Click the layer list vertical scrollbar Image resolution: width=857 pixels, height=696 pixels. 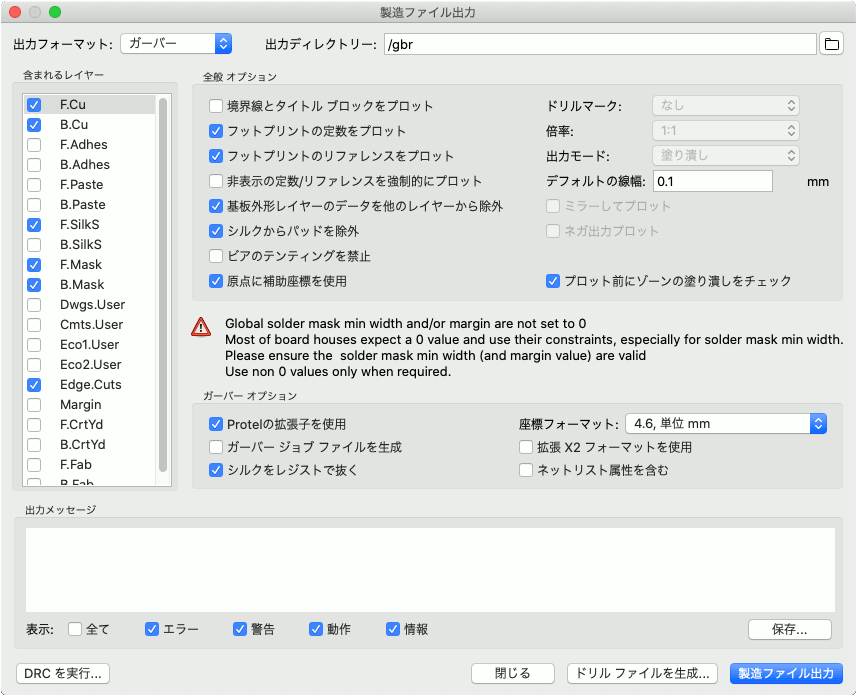tap(162, 284)
